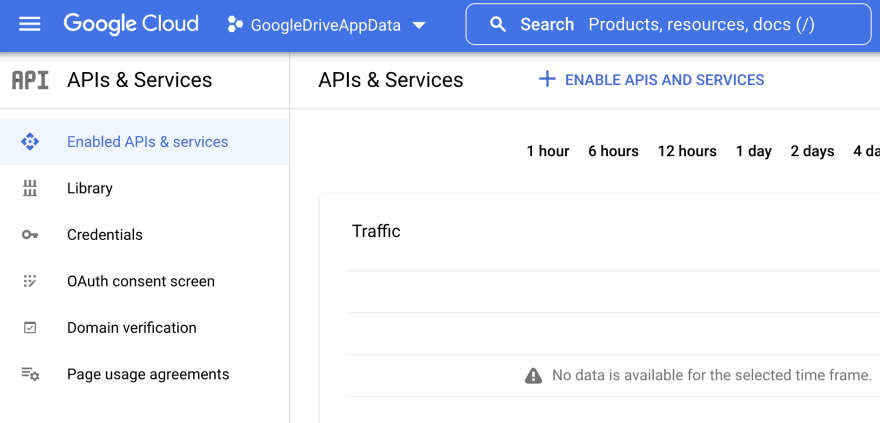This screenshot has width=880, height=423.
Task: Click the Credentials key icon
Action: (x=30, y=235)
